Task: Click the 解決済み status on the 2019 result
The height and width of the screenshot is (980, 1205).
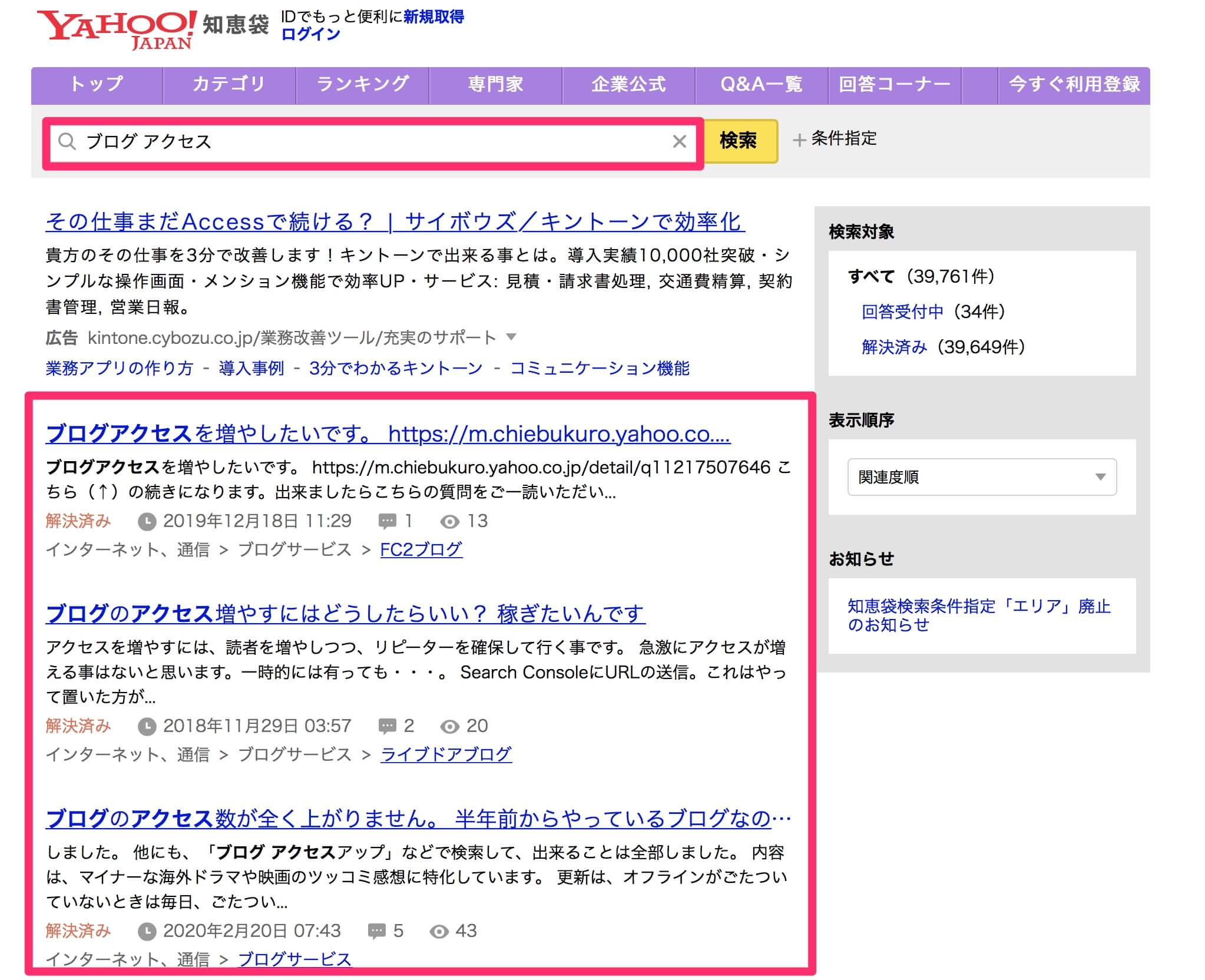Action: click(x=78, y=521)
